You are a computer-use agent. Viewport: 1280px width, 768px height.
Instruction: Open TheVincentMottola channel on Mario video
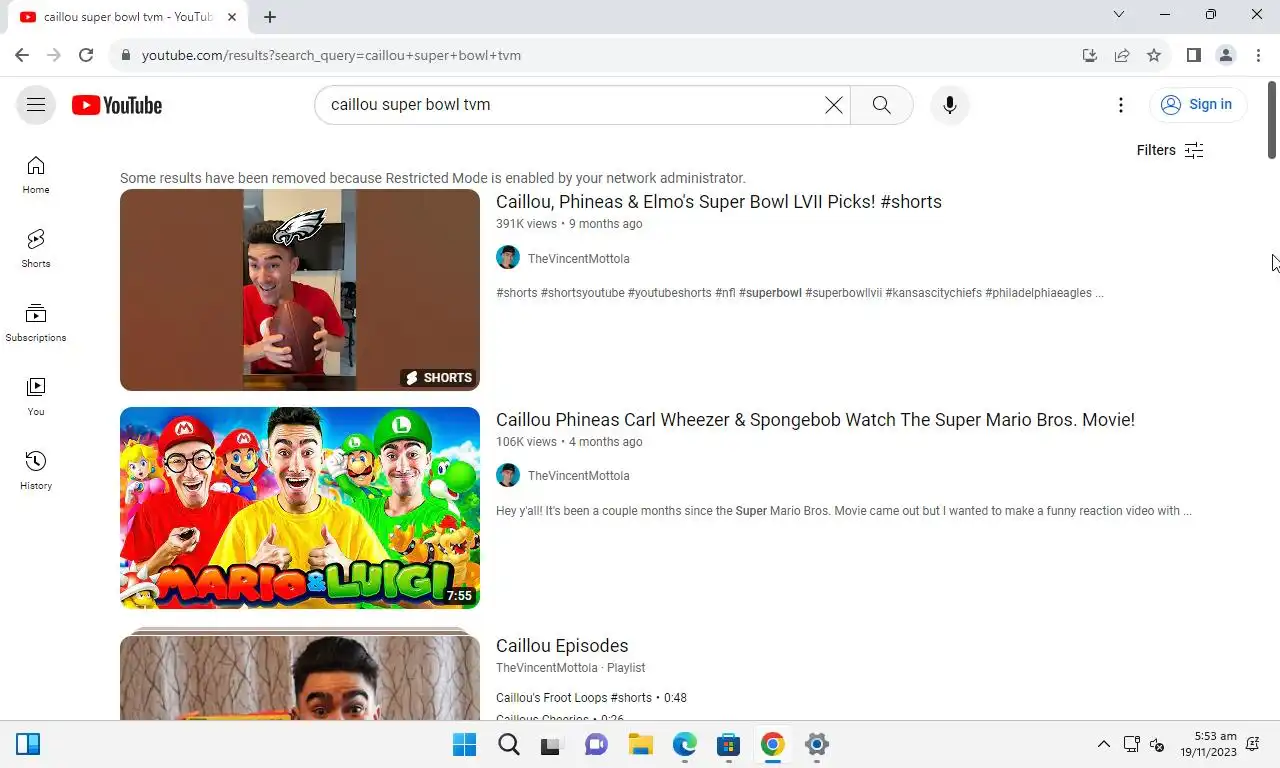point(578,476)
